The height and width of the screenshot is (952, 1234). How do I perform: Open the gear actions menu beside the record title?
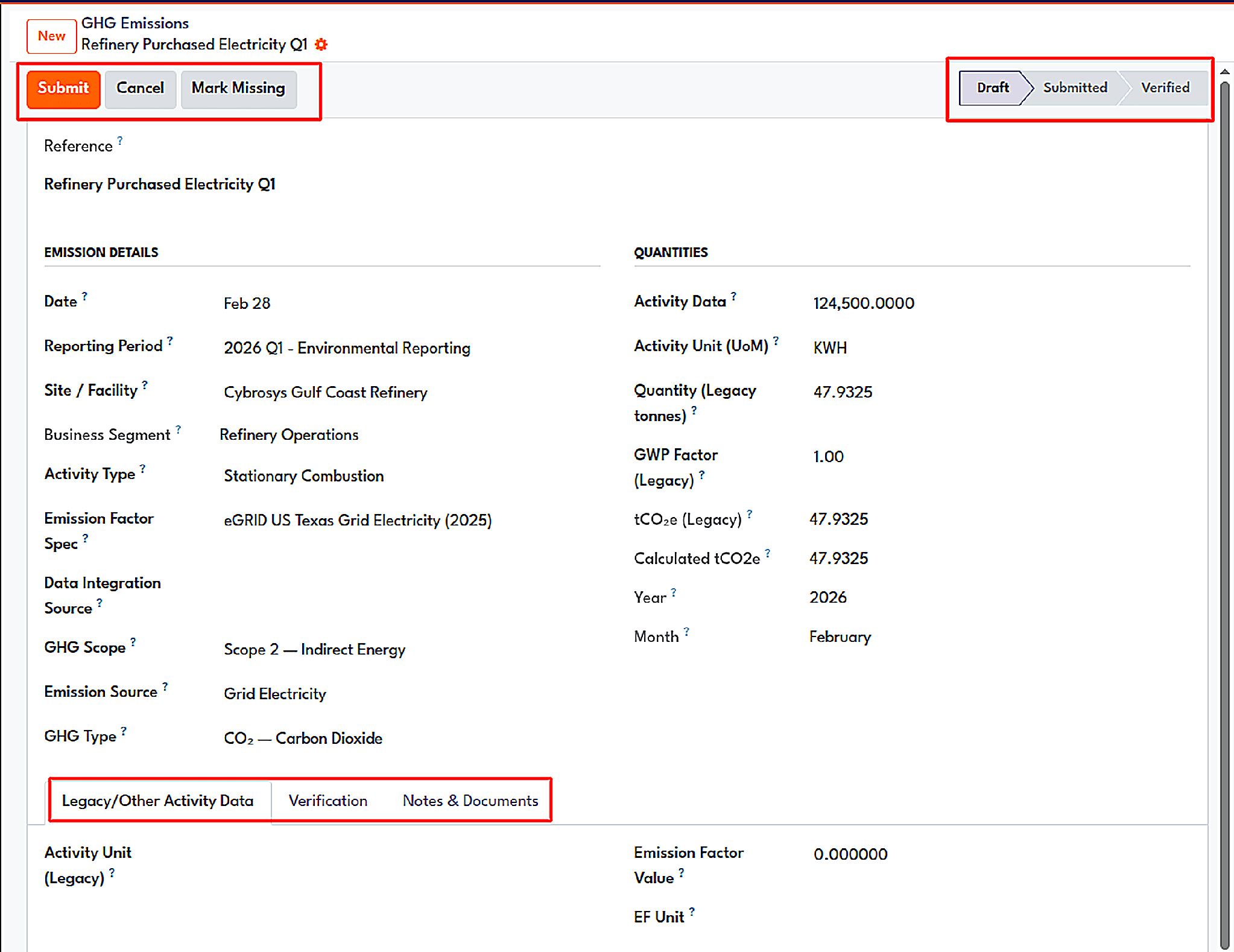click(x=321, y=45)
